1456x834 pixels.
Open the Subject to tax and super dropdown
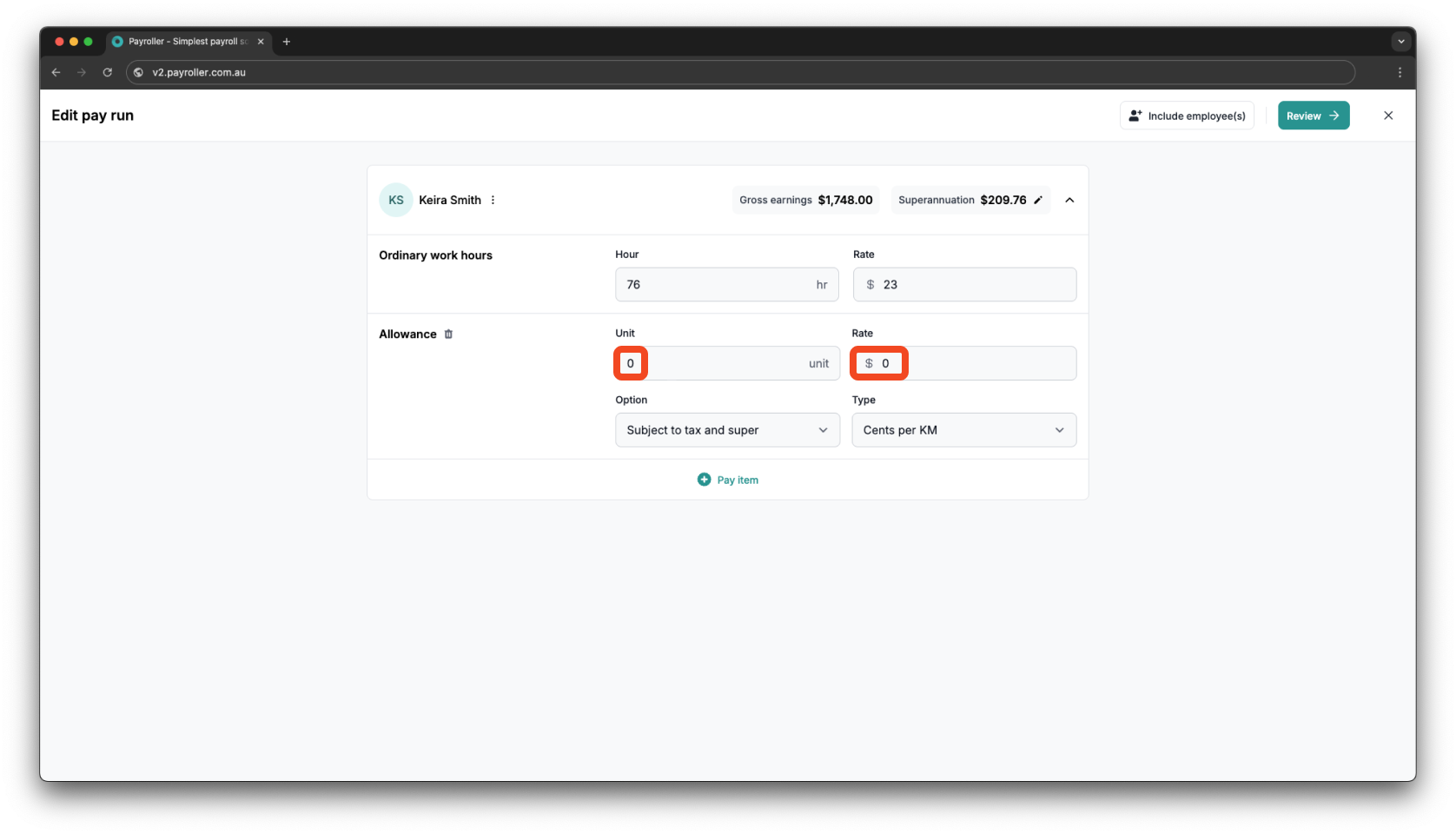click(727, 430)
